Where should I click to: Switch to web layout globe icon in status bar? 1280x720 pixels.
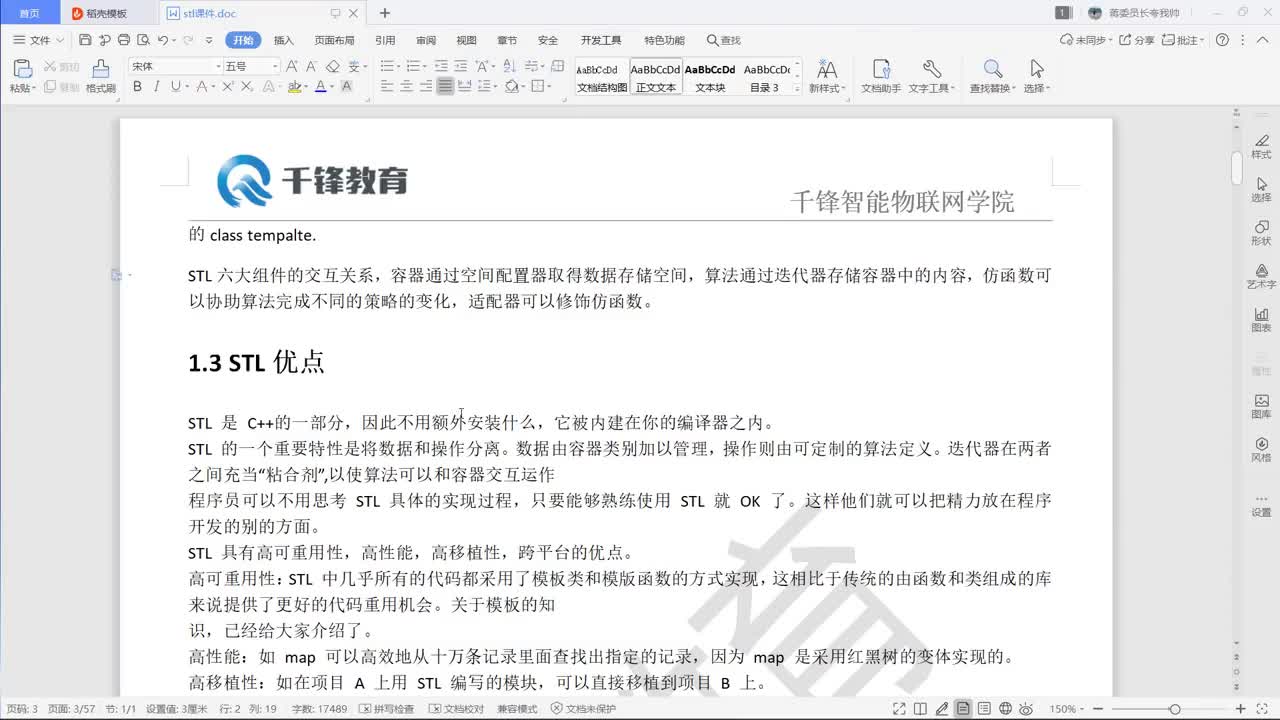coord(1006,709)
